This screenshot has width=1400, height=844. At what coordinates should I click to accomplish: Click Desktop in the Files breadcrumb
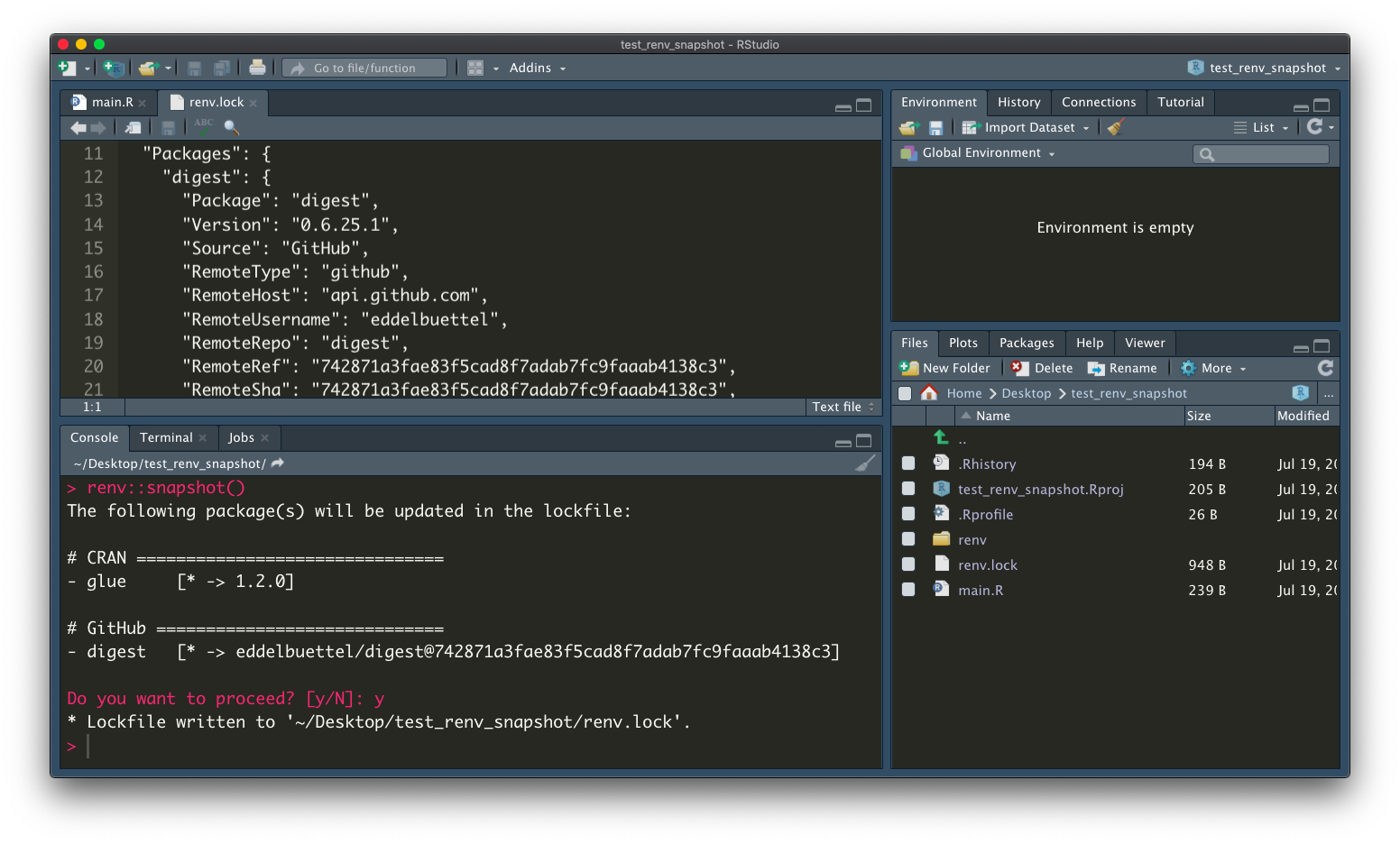(x=1027, y=393)
